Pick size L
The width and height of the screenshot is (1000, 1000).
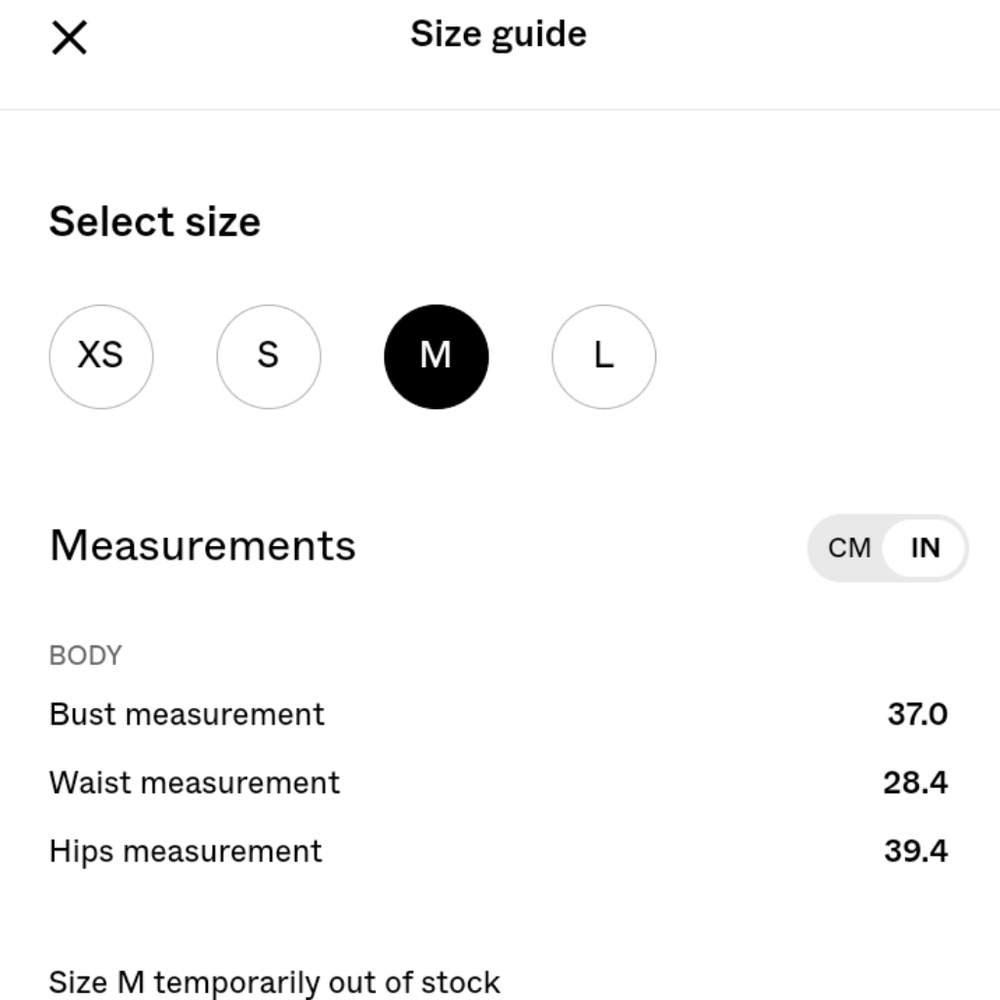click(x=603, y=357)
